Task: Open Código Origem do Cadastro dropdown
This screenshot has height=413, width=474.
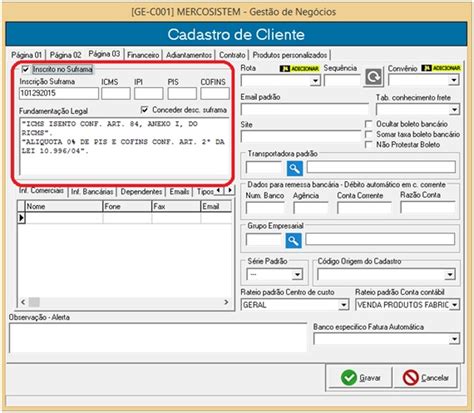Action: pyautogui.click(x=450, y=275)
